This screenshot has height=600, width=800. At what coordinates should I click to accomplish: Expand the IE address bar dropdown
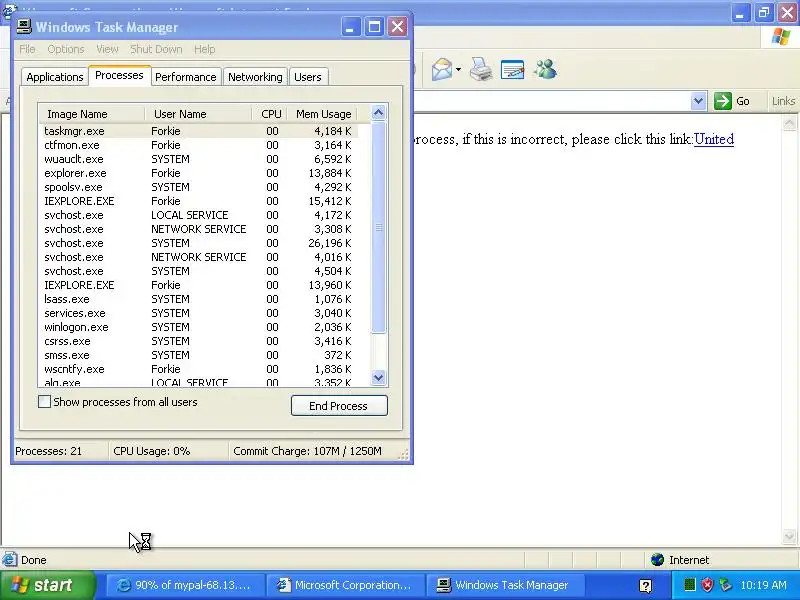(698, 101)
